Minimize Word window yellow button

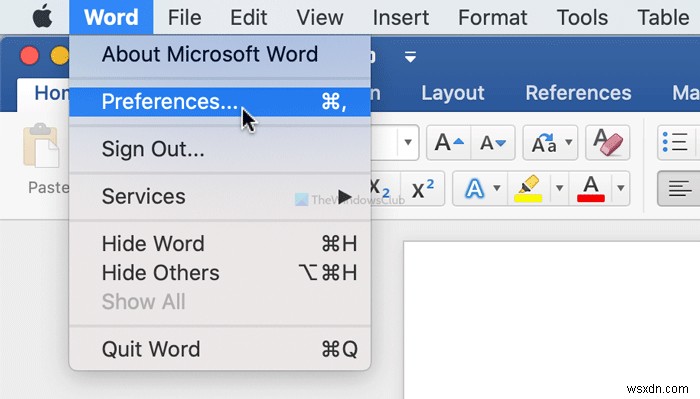[x=60, y=56]
